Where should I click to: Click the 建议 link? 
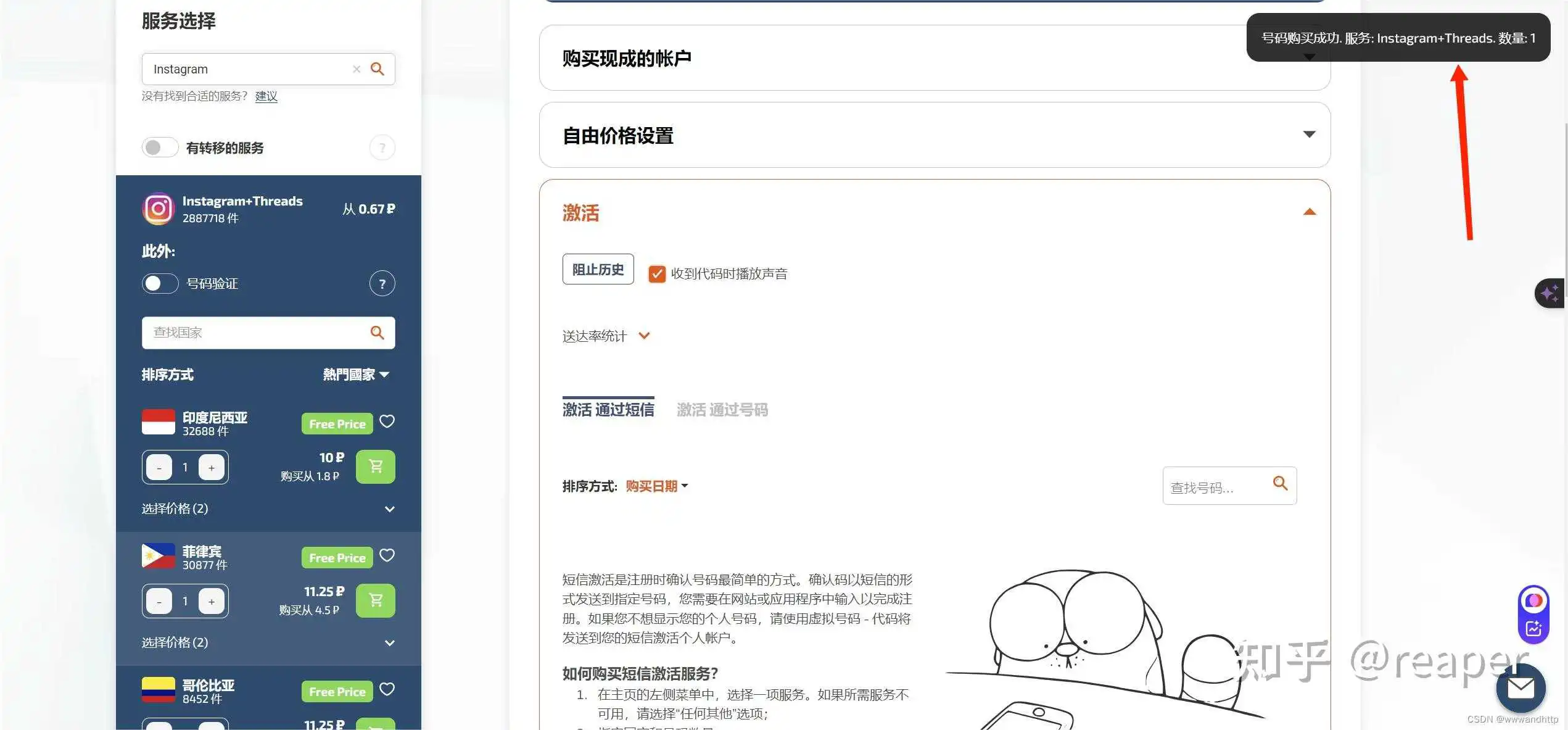tap(266, 96)
